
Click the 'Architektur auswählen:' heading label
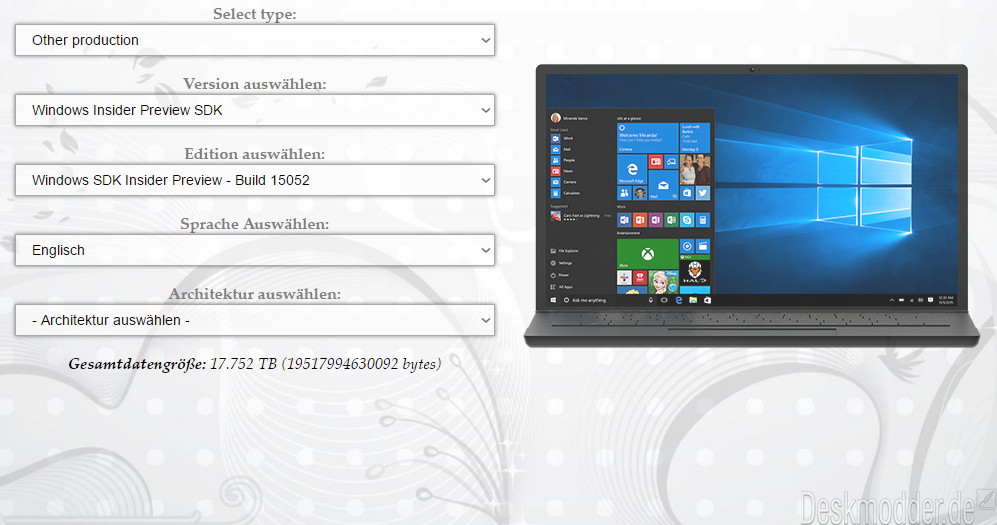(254, 294)
